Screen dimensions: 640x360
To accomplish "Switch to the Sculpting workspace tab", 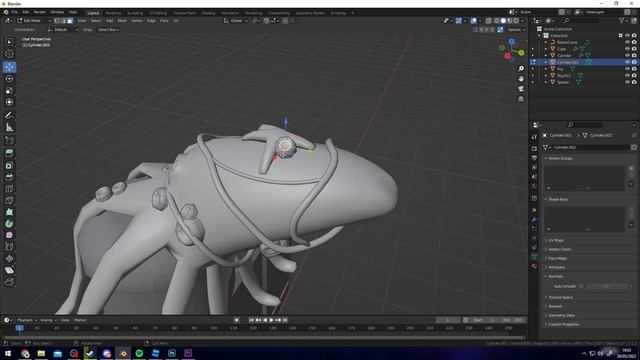I will pyautogui.click(x=135, y=13).
